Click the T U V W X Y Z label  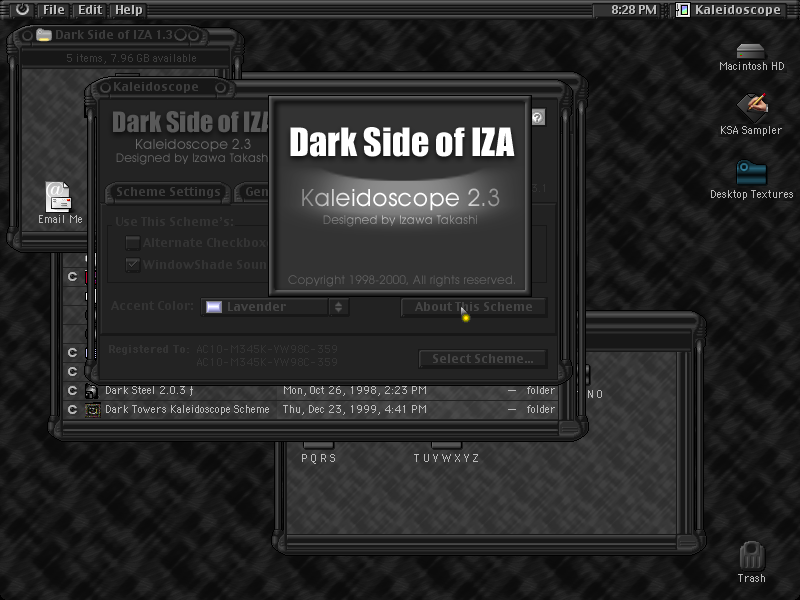click(446, 458)
